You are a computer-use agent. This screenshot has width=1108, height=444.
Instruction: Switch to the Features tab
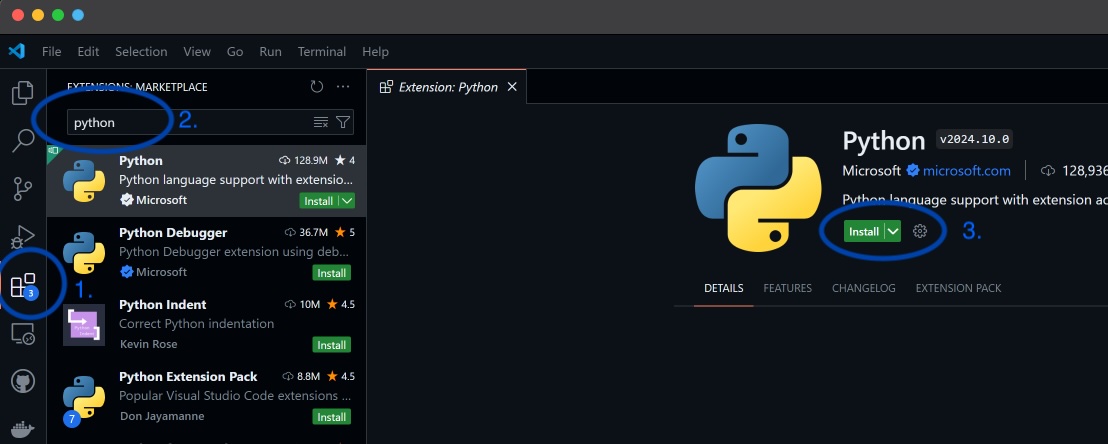pyautogui.click(x=787, y=288)
